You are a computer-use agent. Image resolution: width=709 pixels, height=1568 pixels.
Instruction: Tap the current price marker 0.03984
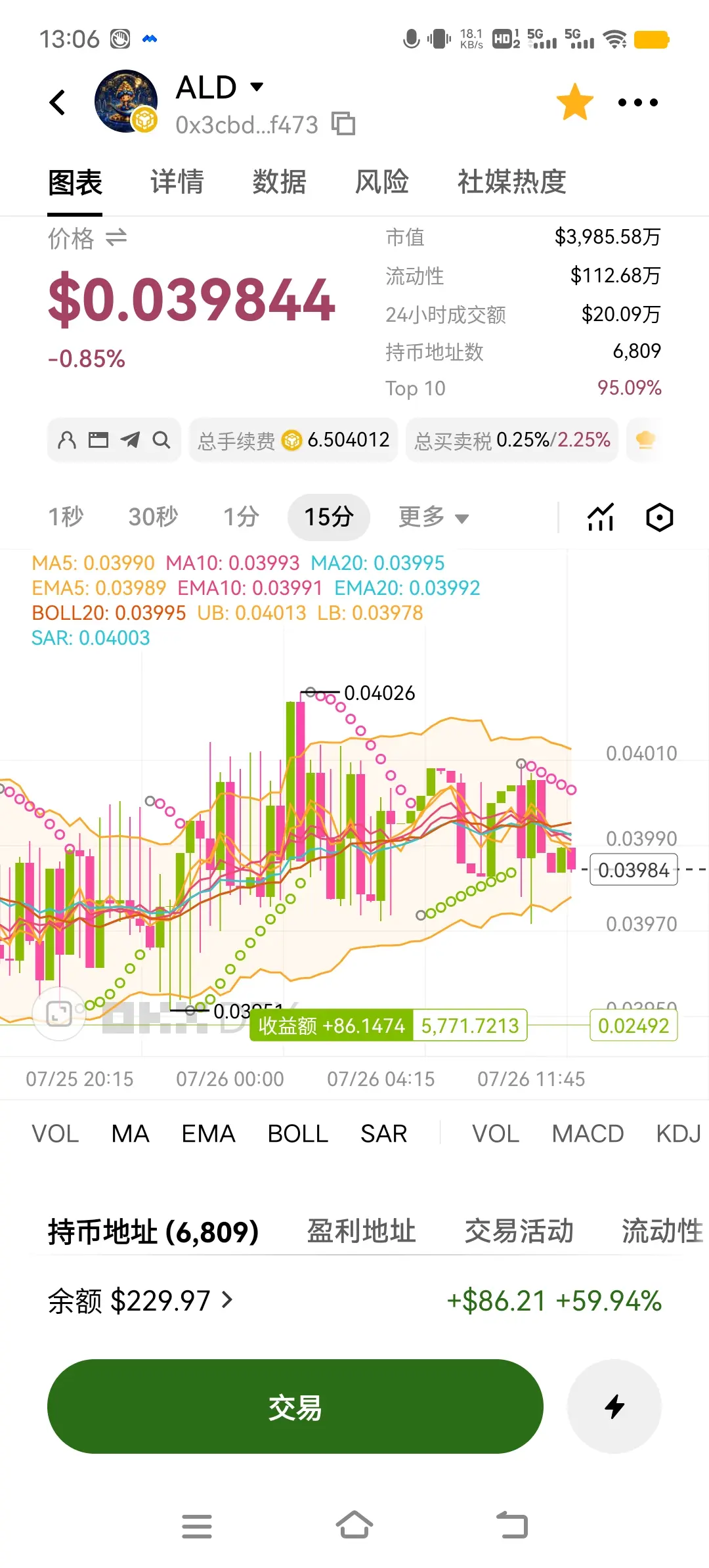coord(634,870)
